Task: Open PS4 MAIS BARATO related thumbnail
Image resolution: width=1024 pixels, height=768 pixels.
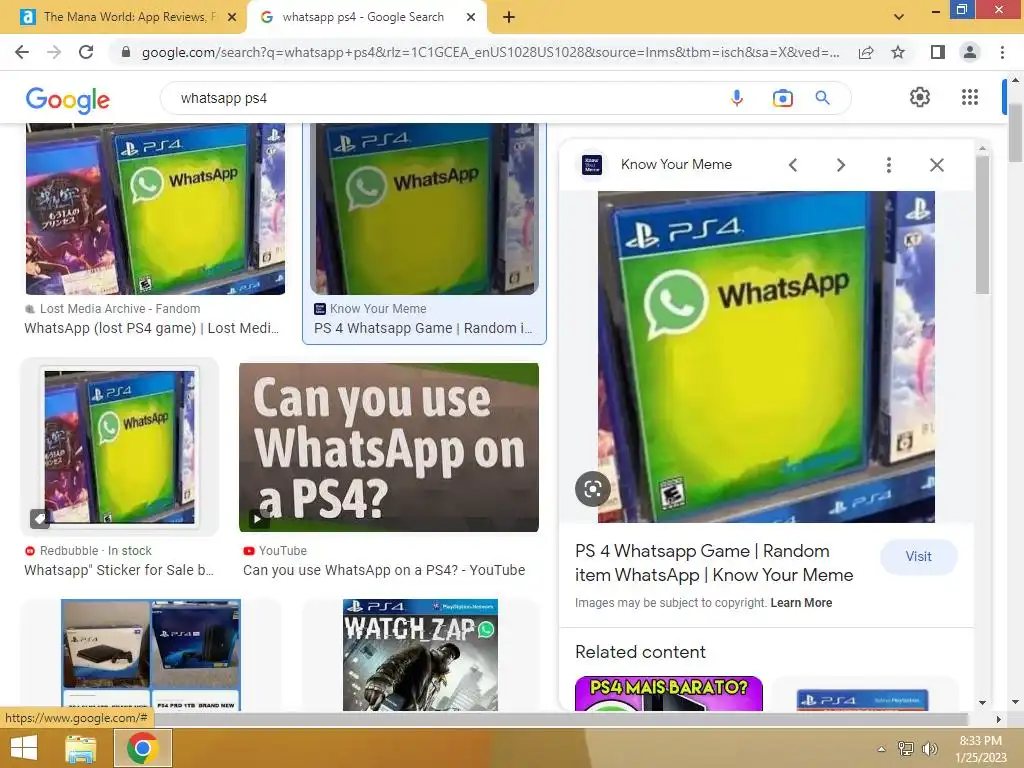Action: (x=669, y=694)
